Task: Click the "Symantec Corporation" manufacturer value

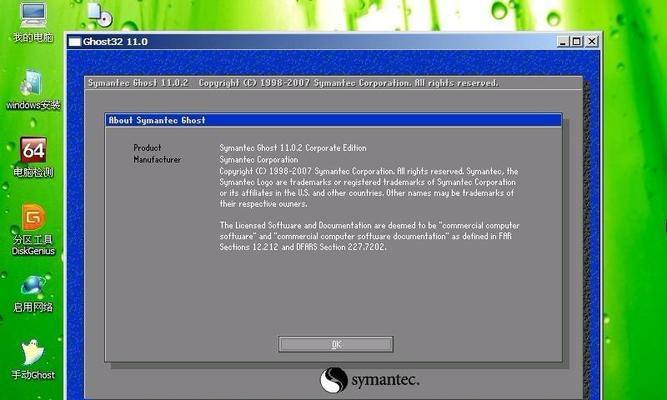Action: 259,160
